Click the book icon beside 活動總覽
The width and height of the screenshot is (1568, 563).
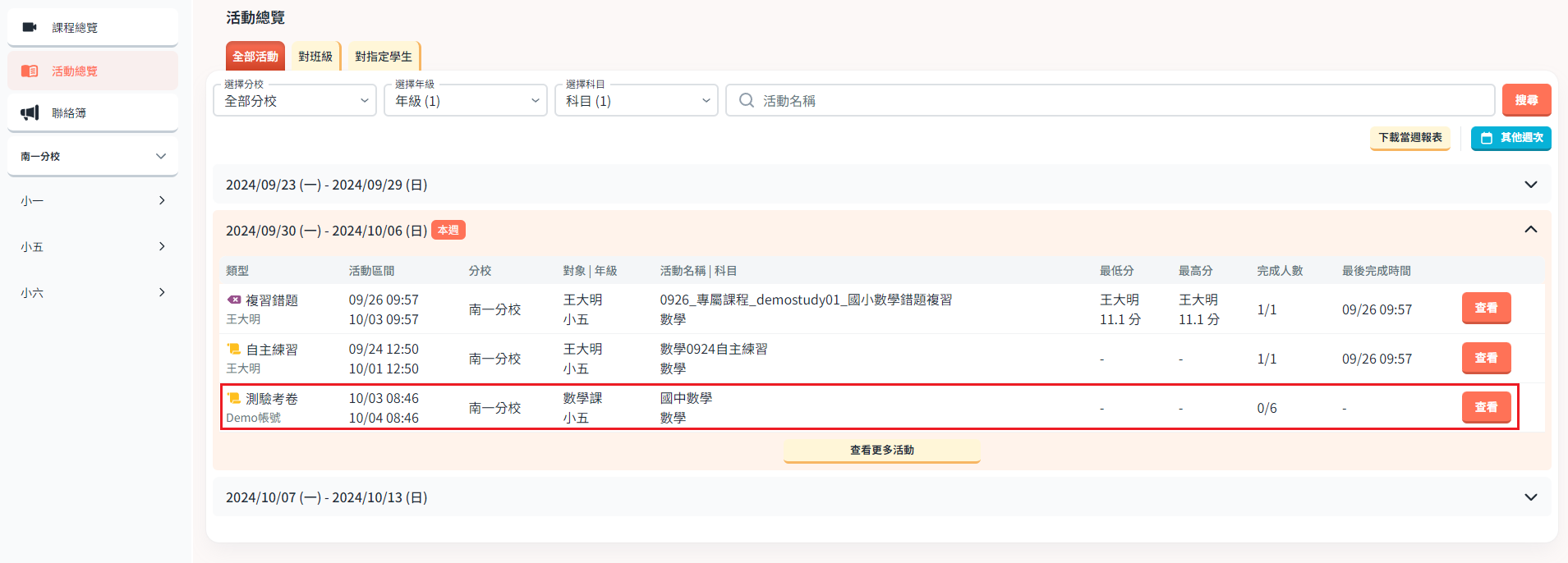[30, 71]
